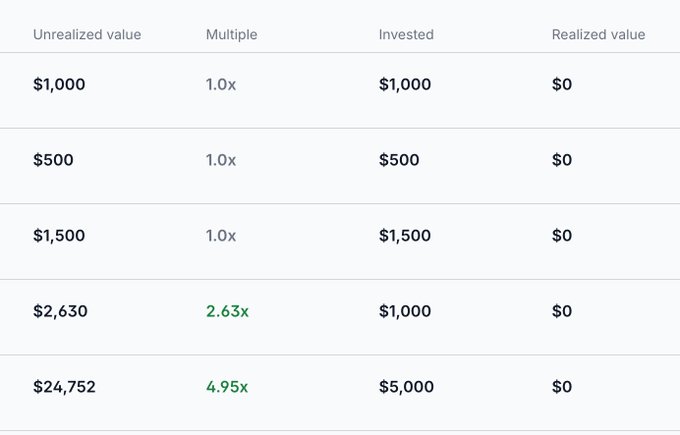This screenshot has width=680, height=435.
Task: Click the 1.0x multiple in the $1,500 row
Action: (x=221, y=235)
